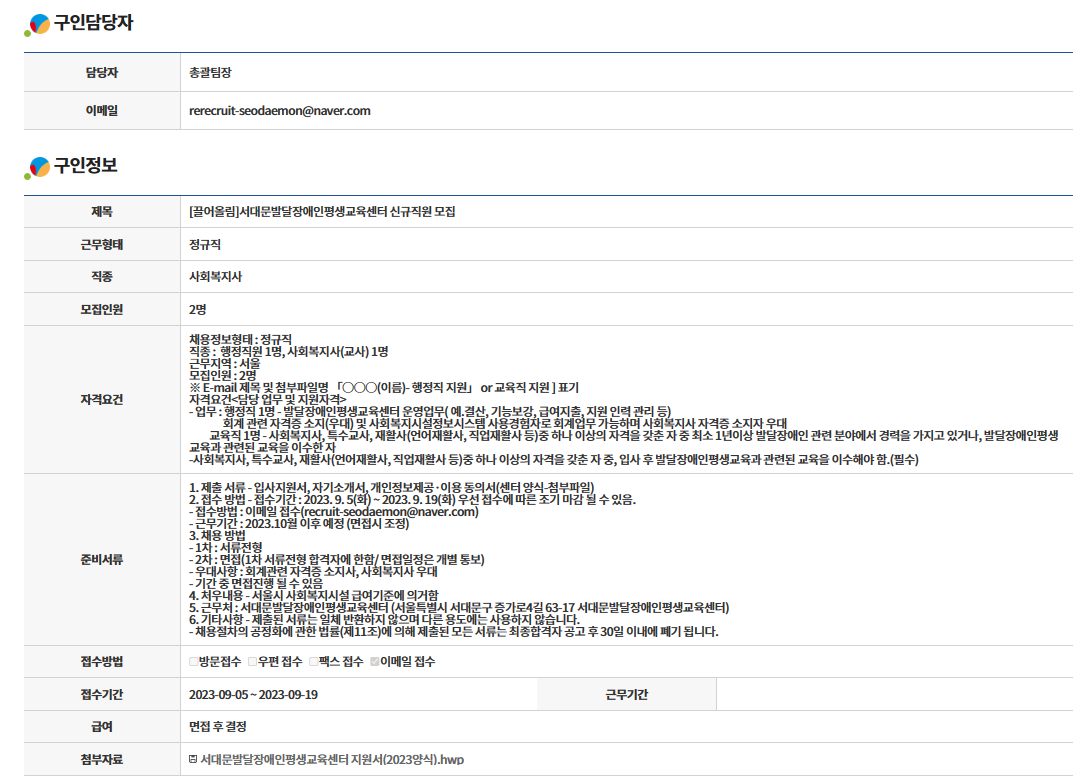
Task: Click the 면접 후 결정 salary value
Action: 217,727
